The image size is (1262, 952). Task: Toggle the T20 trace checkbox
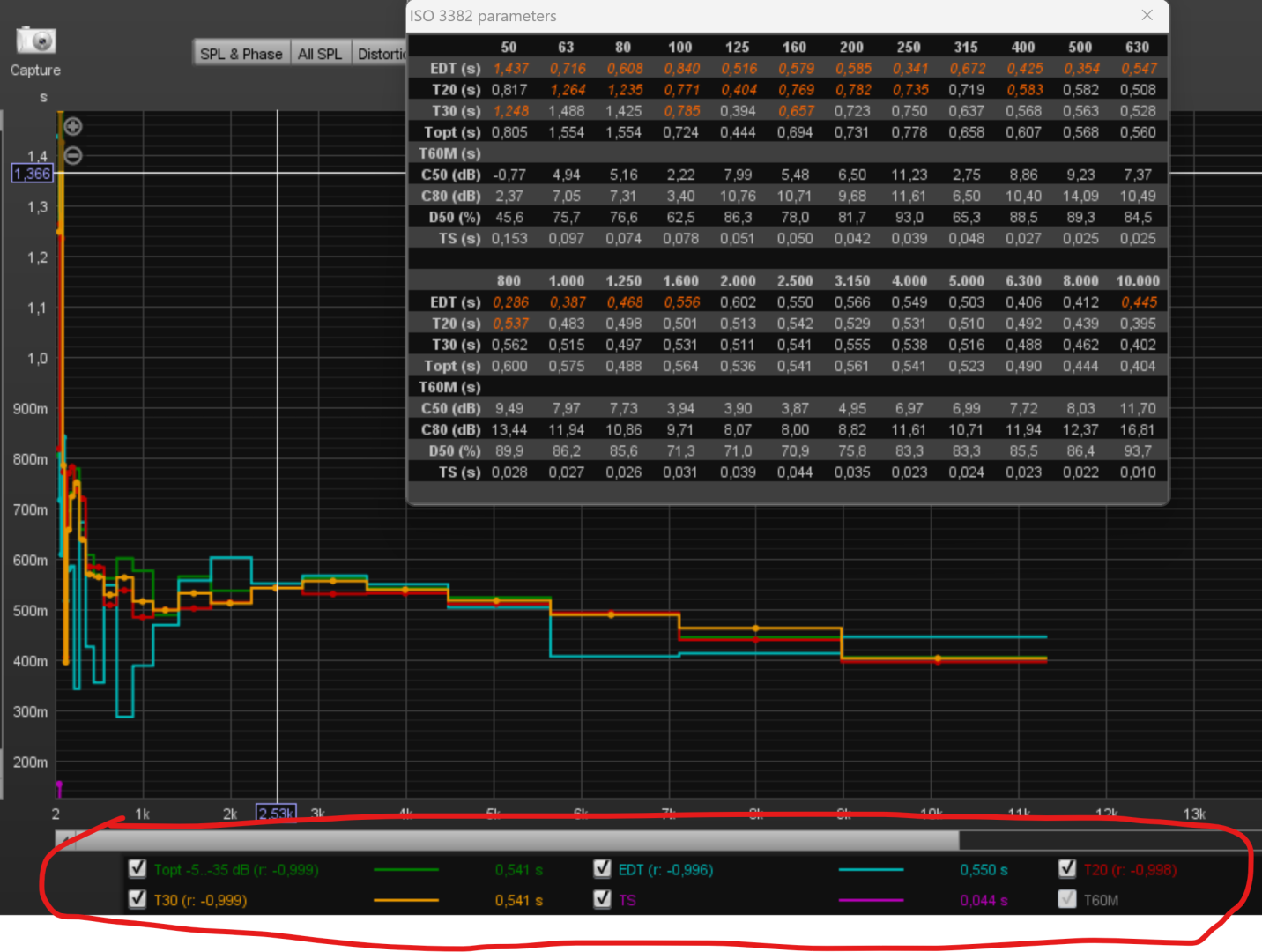(x=1067, y=869)
